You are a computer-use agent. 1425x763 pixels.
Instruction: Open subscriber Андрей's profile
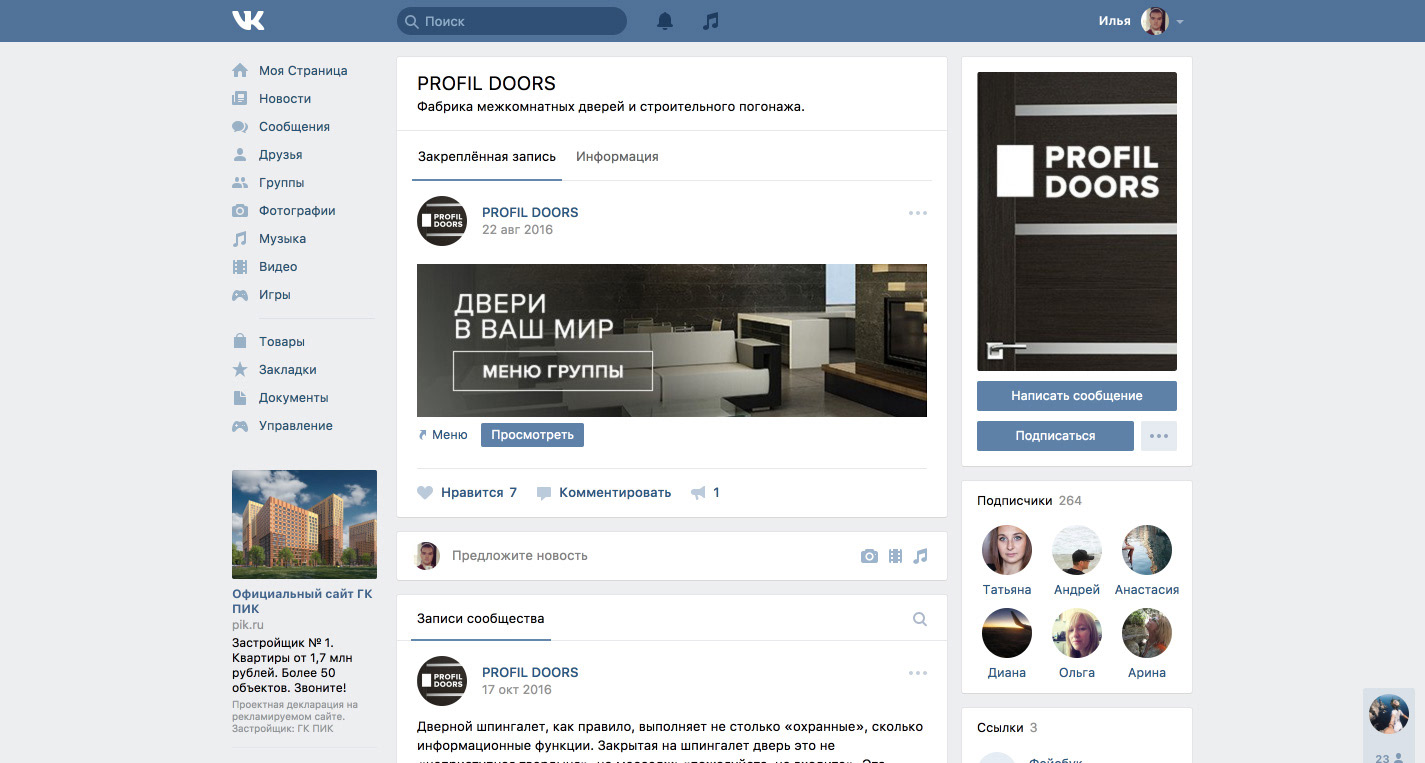[1077, 550]
